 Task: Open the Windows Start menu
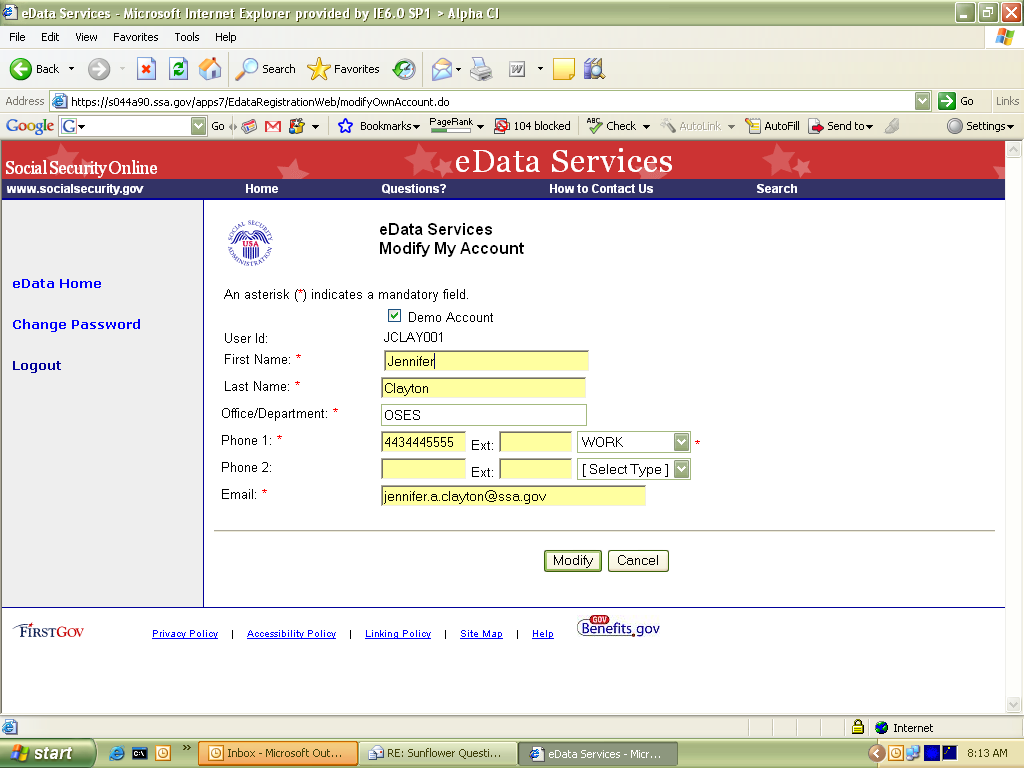tap(48, 753)
